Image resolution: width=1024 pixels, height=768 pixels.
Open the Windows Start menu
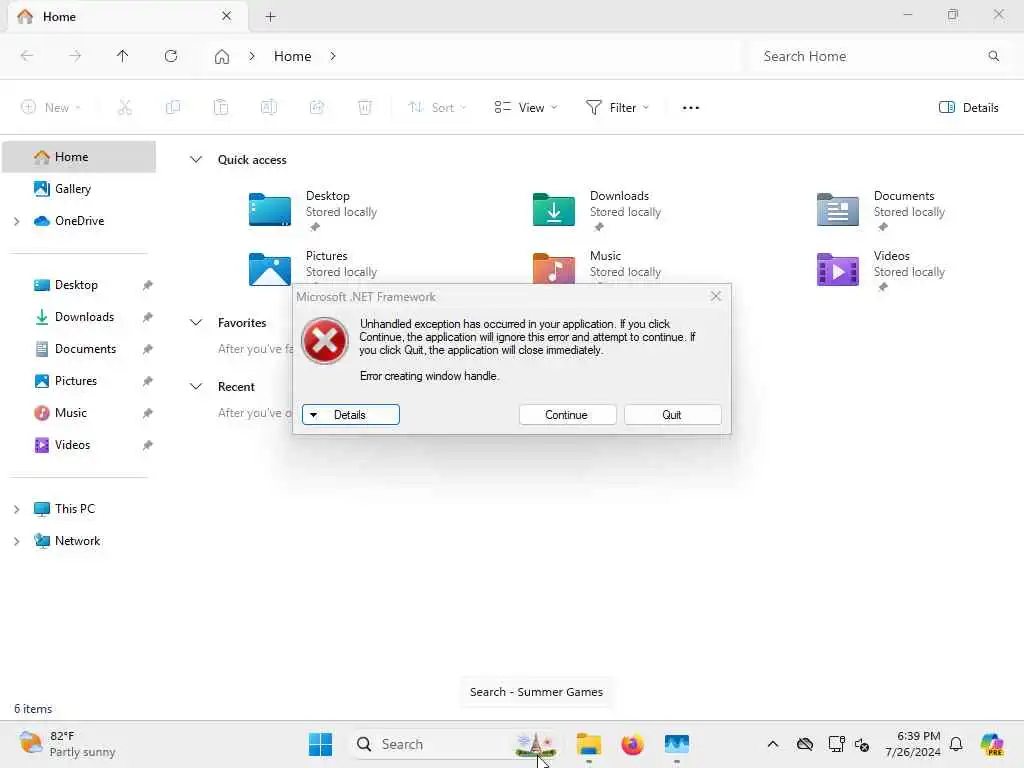pyautogui.click(x=321, y=744)
